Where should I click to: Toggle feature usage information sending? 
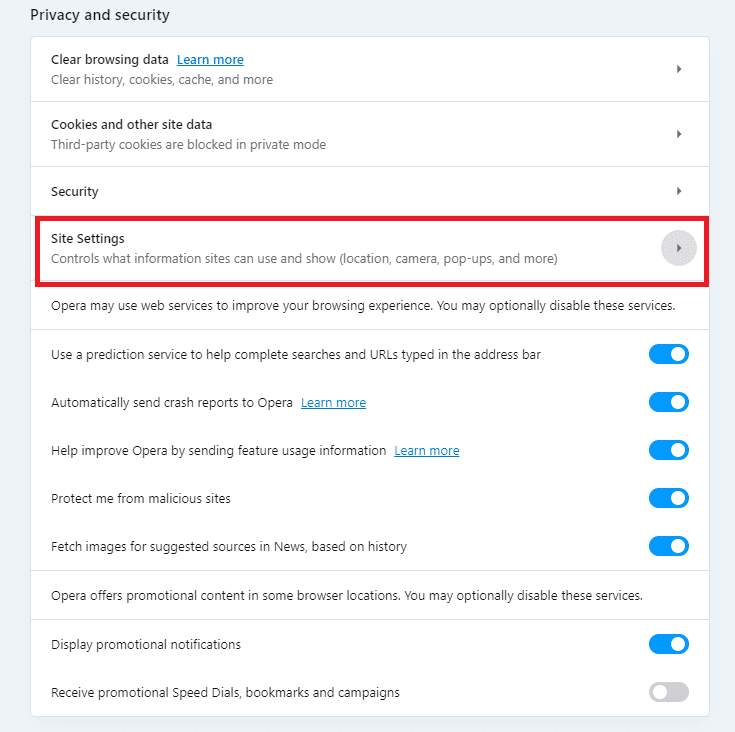click(669, 450)
